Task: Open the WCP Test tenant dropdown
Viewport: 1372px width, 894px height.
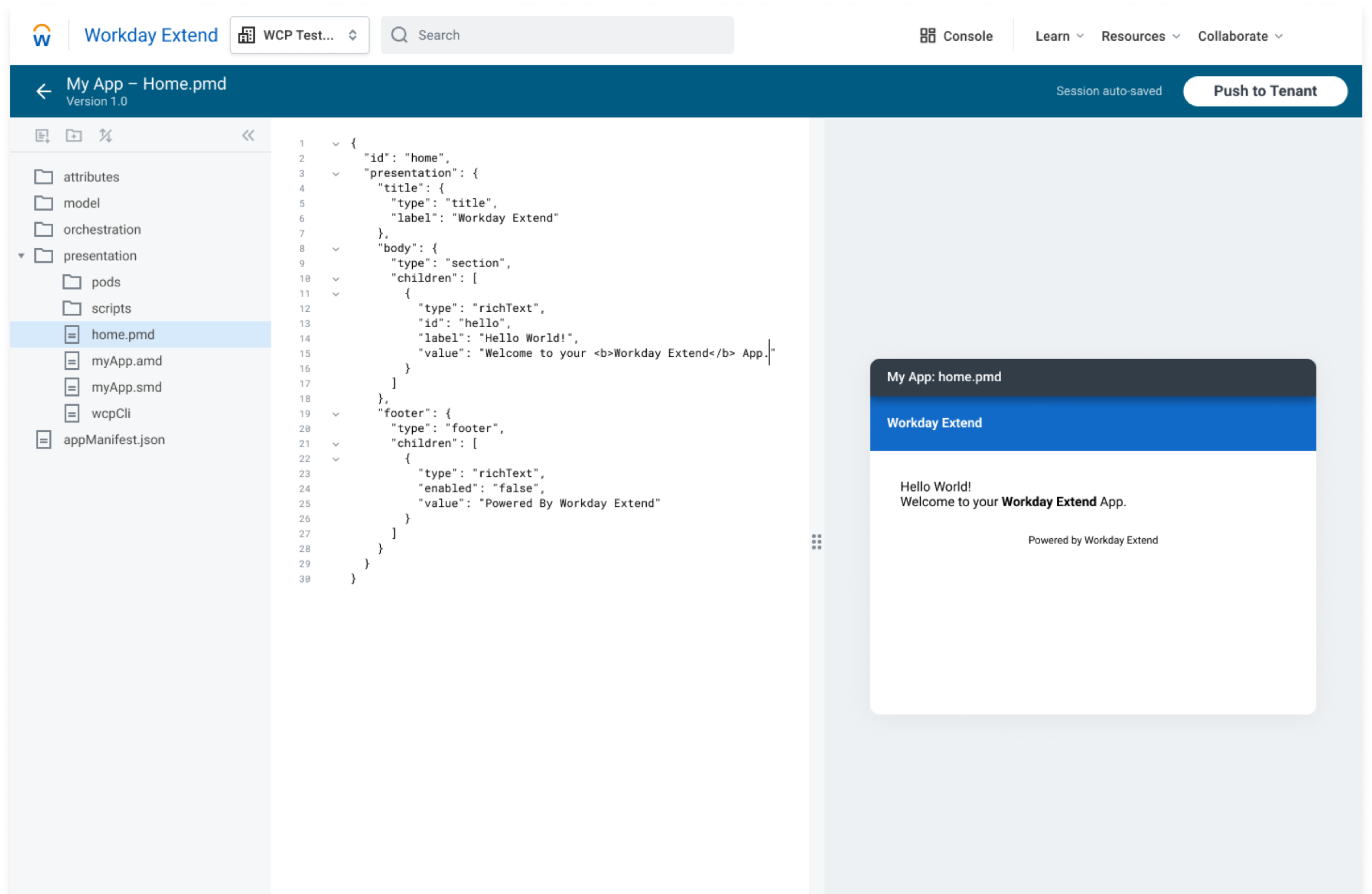Action: pyautogui.click(x=299, y=35)
